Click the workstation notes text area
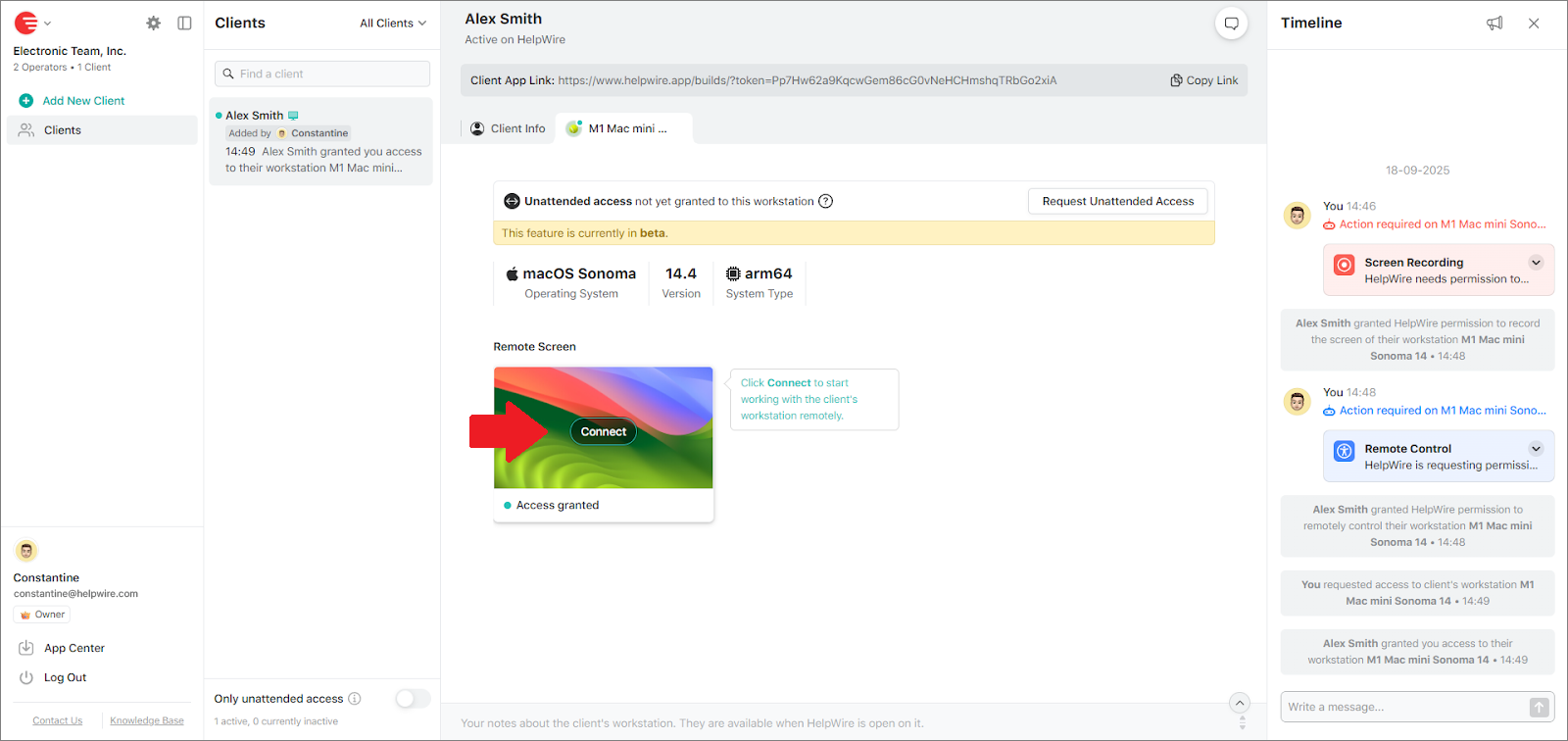This screenshot has height=741, width=1568. pyautogui.click(x=692, y=723)
